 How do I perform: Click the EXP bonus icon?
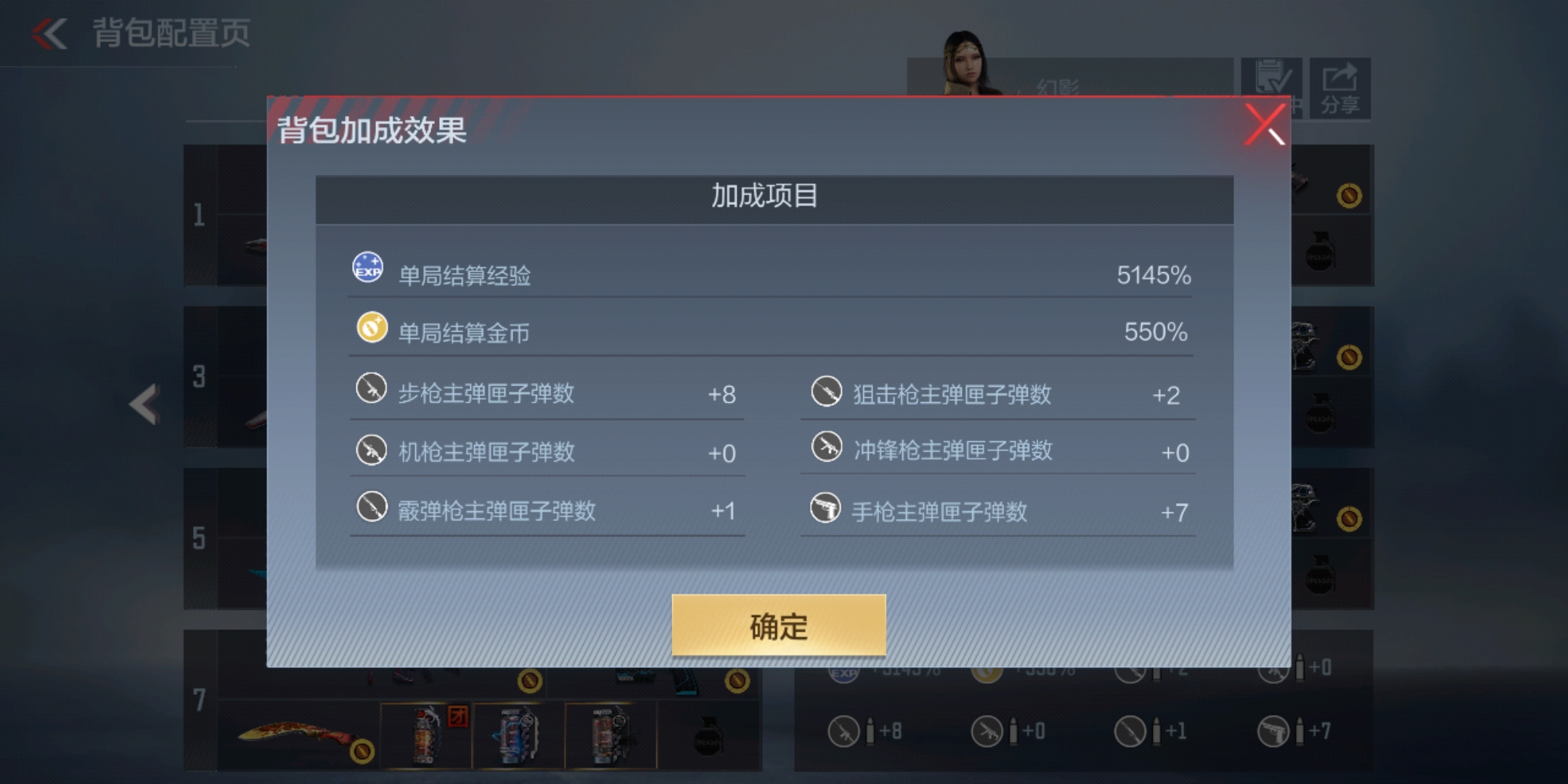pyautogui.click(x=367, y=267)
